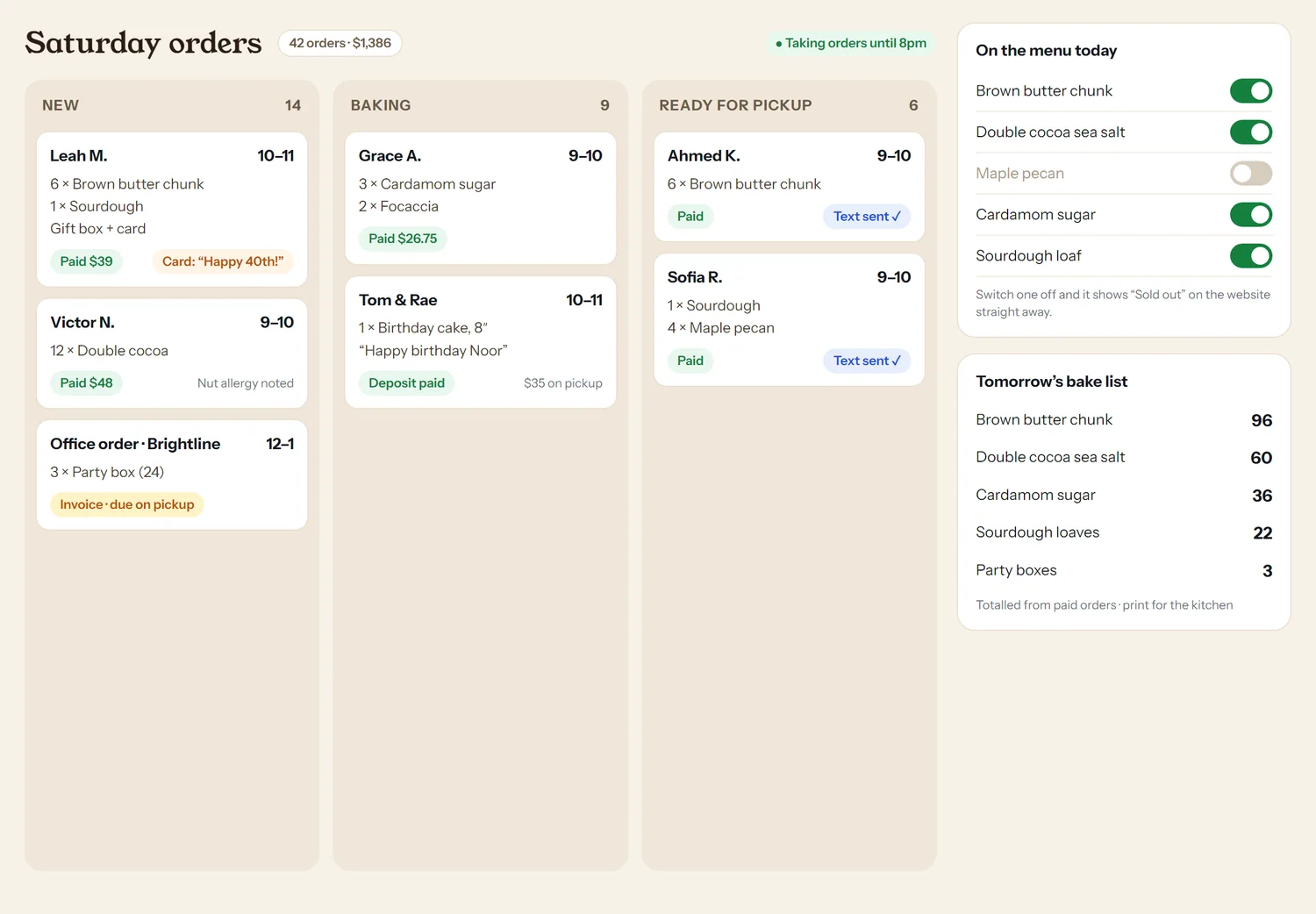The image size is (1316, 914).
Task: Click the "Totalled from paid orders · print for the kitchen" note
Action: click(x=1105, y=605)
